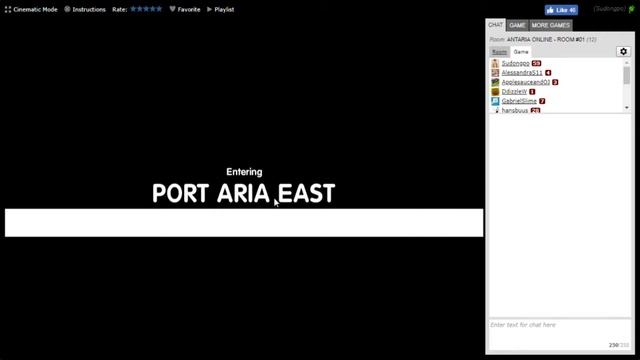Click Applesauceand03's avatar icon
This screenshot has height=360, width=640.
click(x=495, y=82)
